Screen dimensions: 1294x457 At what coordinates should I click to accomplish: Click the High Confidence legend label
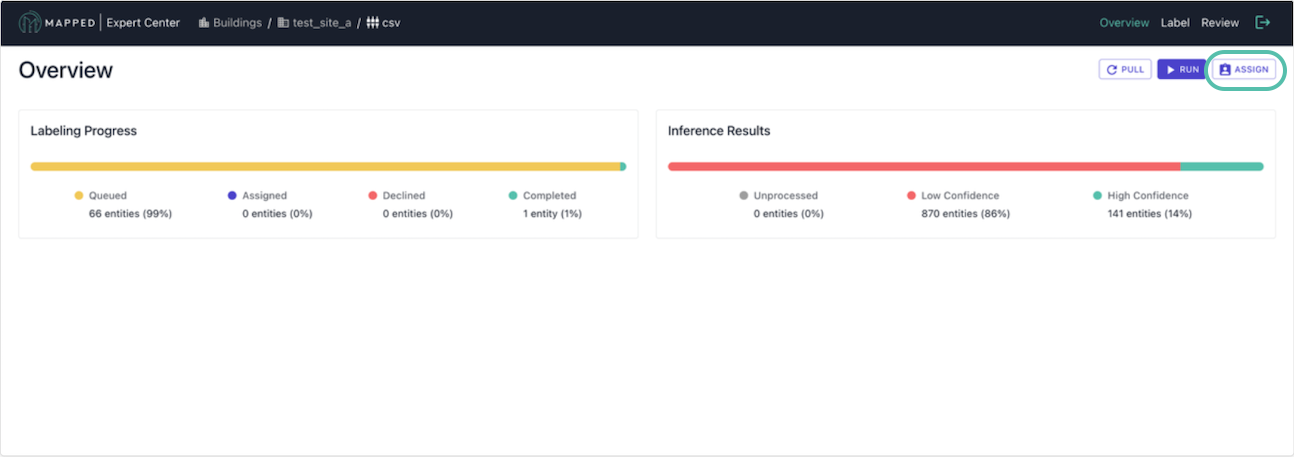coord(1148,196)
